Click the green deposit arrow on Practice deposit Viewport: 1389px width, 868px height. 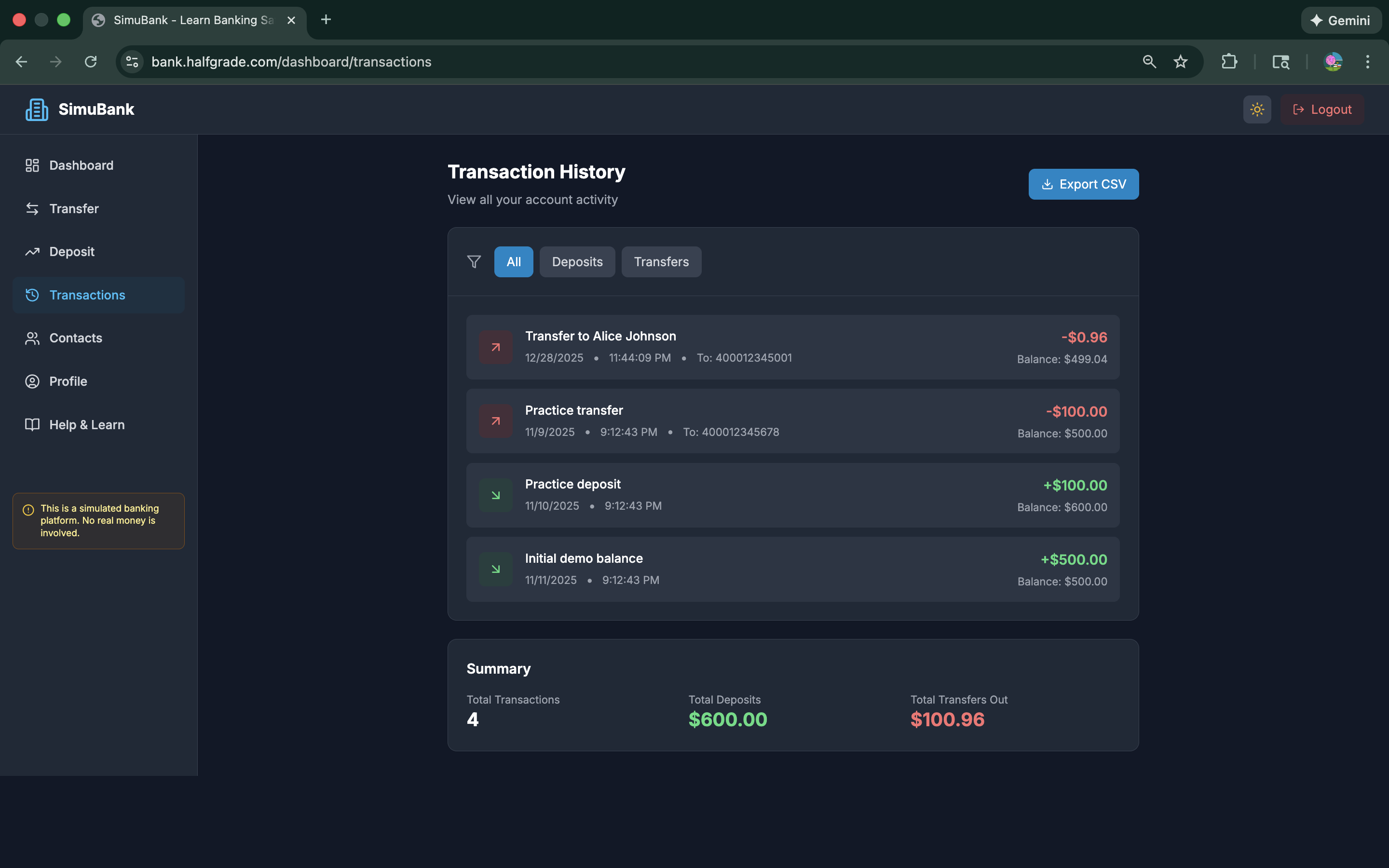[495, 494]
